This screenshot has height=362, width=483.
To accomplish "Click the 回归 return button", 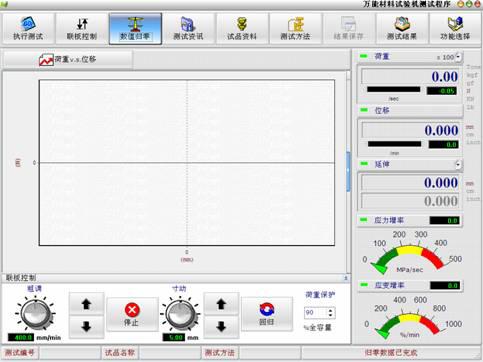I will (267, 314).
